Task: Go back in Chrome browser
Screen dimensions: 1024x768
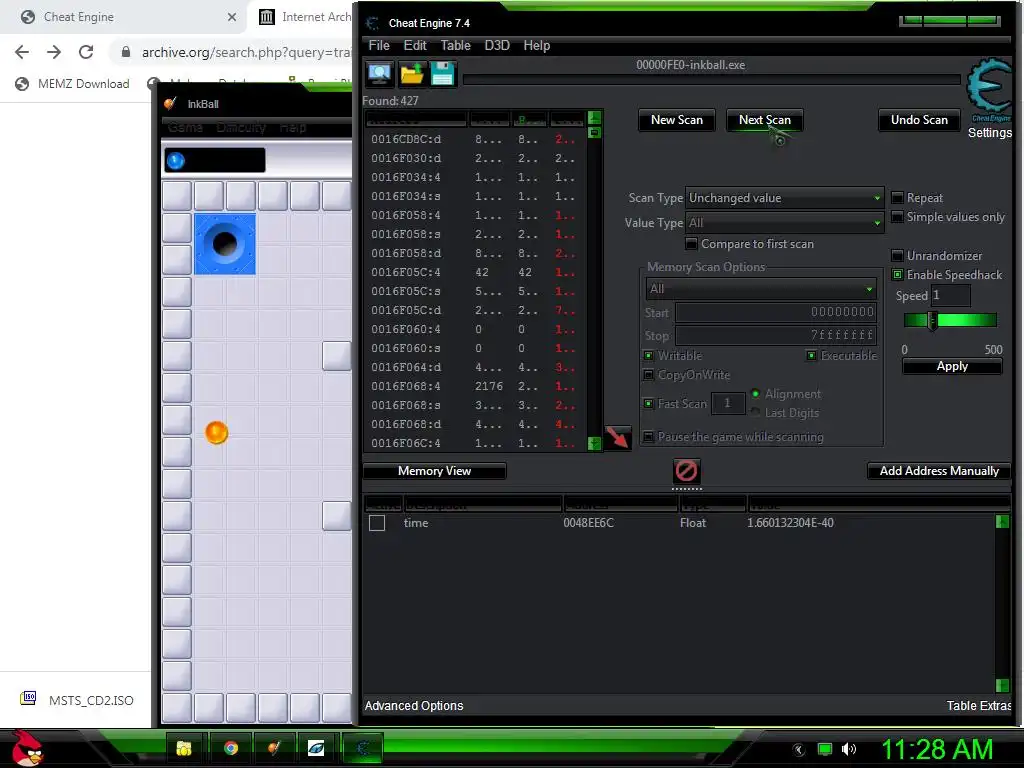Action: pos(22,52)
